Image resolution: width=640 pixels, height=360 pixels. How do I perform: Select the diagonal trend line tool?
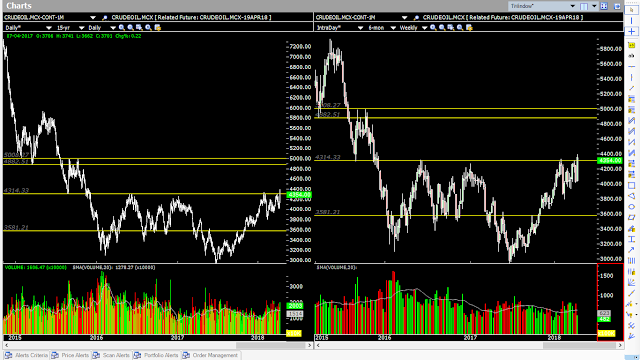631,88
